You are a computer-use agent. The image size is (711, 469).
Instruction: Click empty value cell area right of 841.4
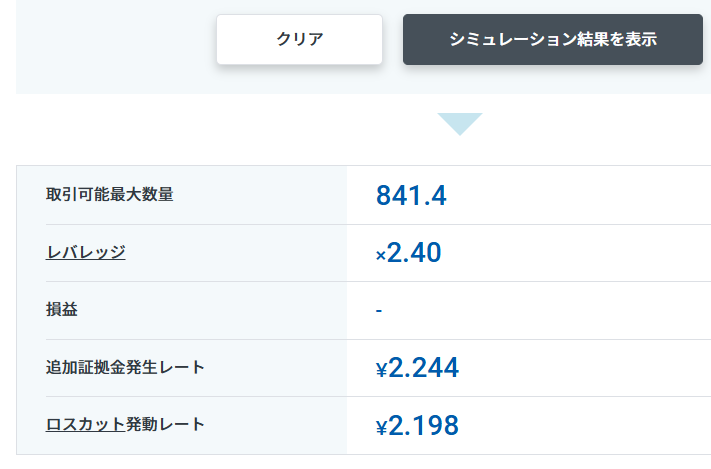click(580, 195)
